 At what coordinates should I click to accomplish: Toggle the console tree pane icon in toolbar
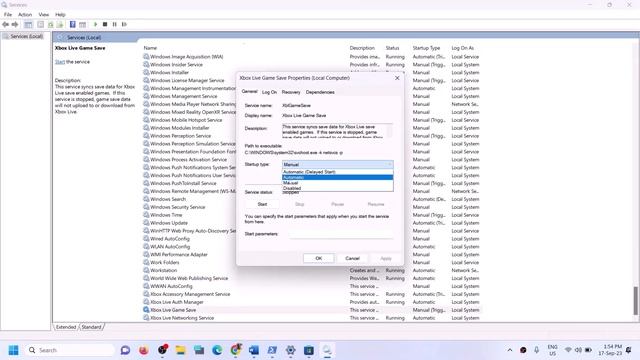(x=28, y=24)
